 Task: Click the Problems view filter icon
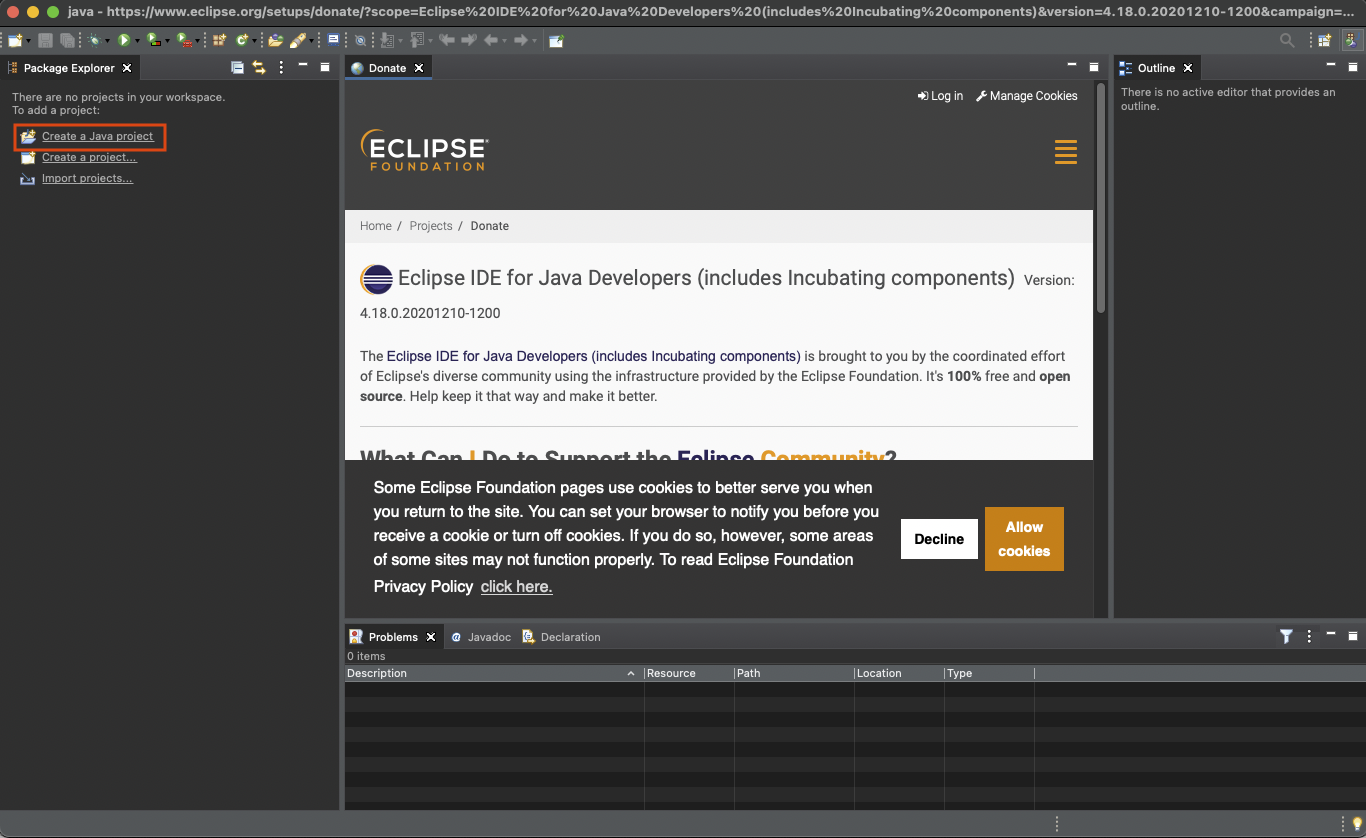coord(1286,636)
